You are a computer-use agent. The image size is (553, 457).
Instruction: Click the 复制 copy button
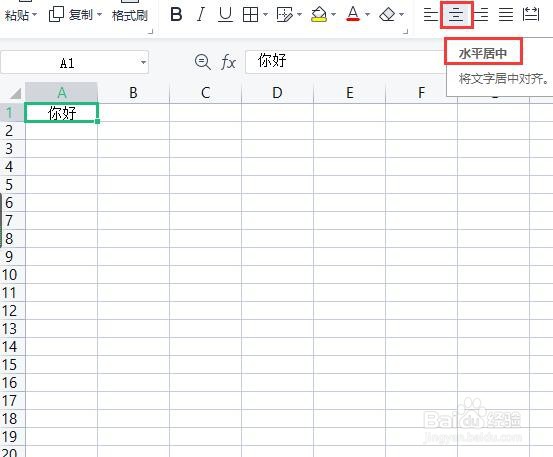click(x=71, y=15)
